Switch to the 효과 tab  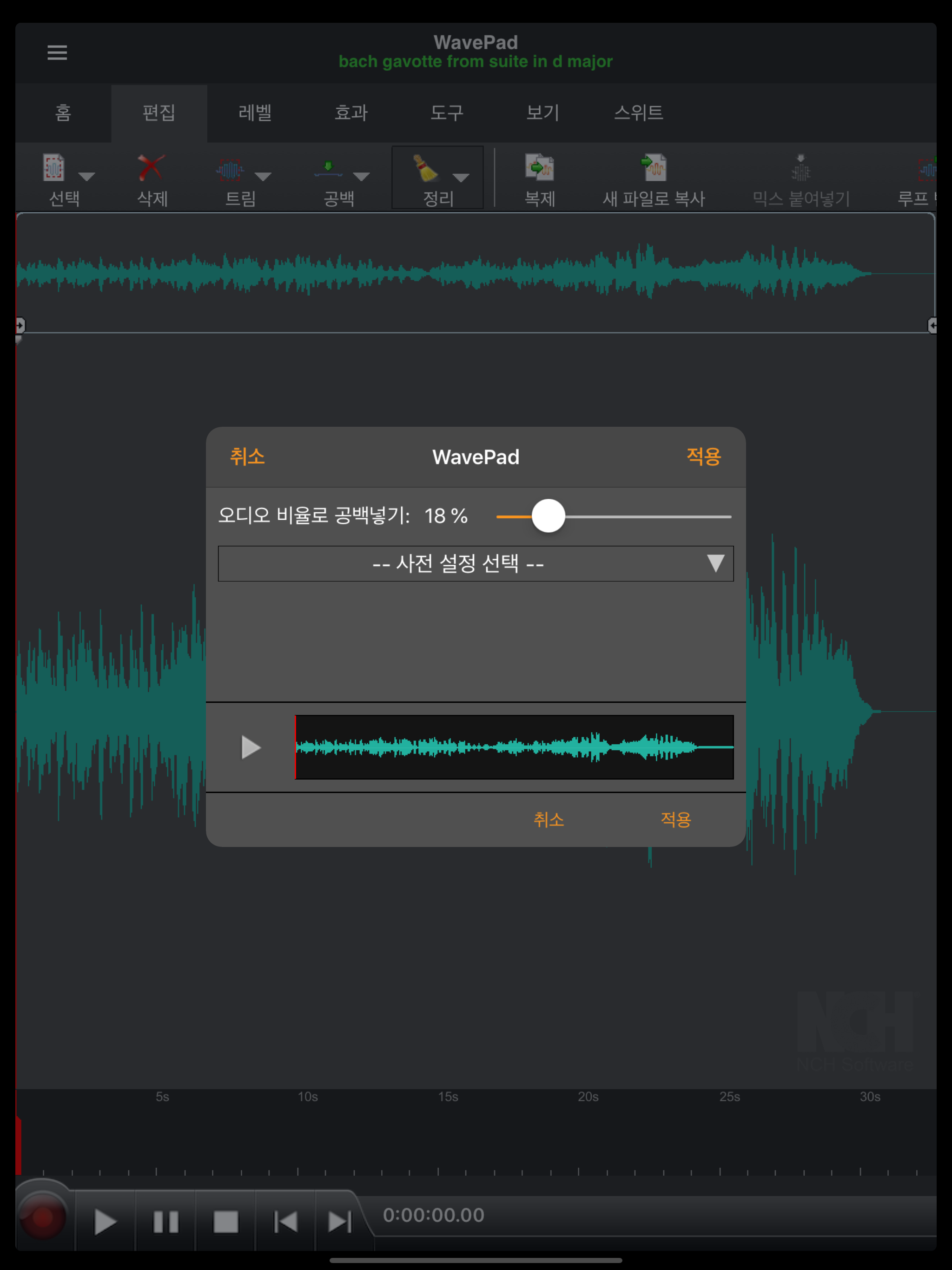point(351,112)
